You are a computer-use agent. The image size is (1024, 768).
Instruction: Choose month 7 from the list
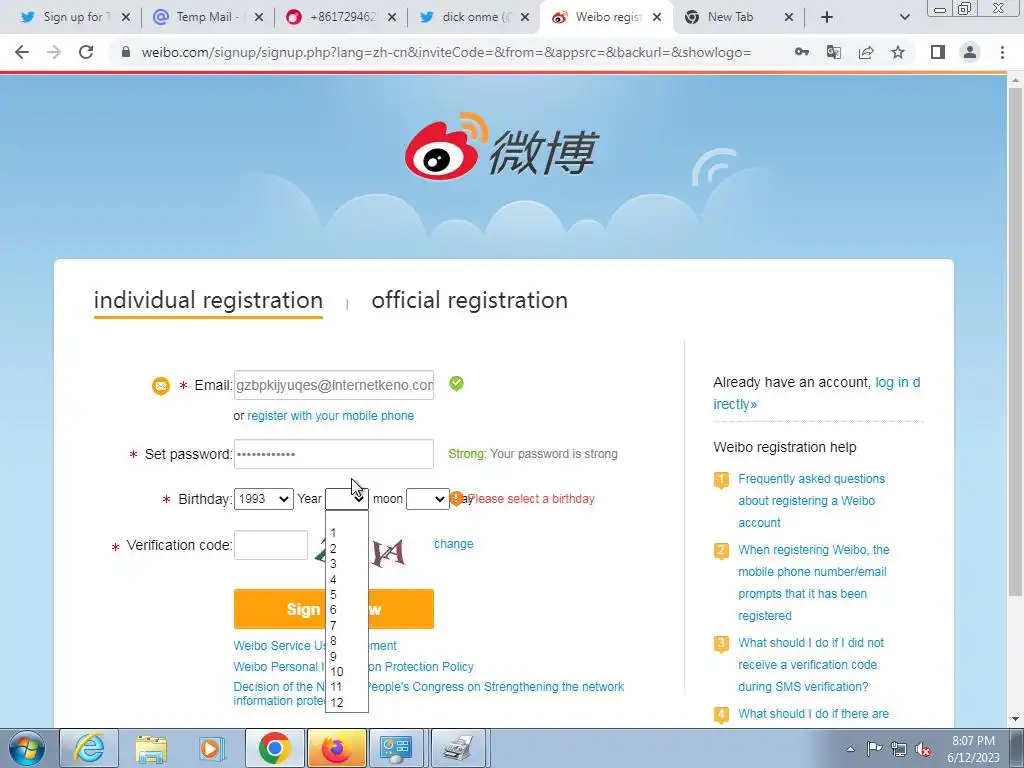(347, 625)
